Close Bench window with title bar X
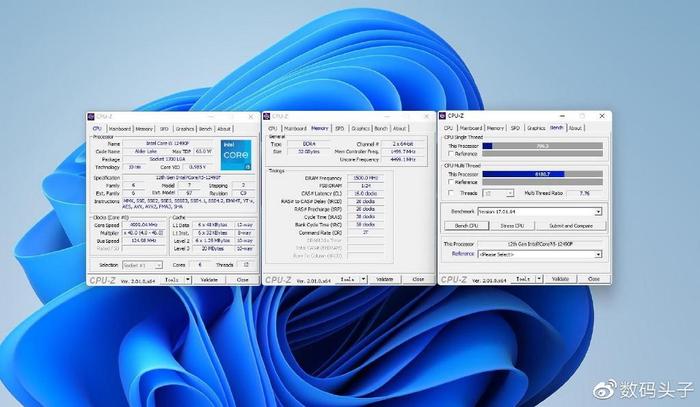 (x=602, y=116)
